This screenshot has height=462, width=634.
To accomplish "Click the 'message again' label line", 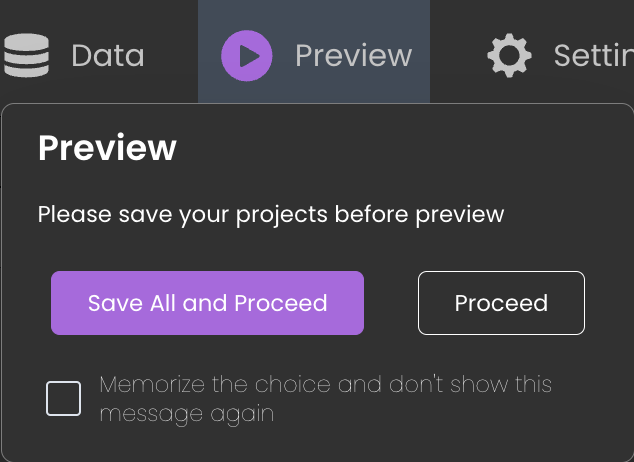I will pos(186,413).
